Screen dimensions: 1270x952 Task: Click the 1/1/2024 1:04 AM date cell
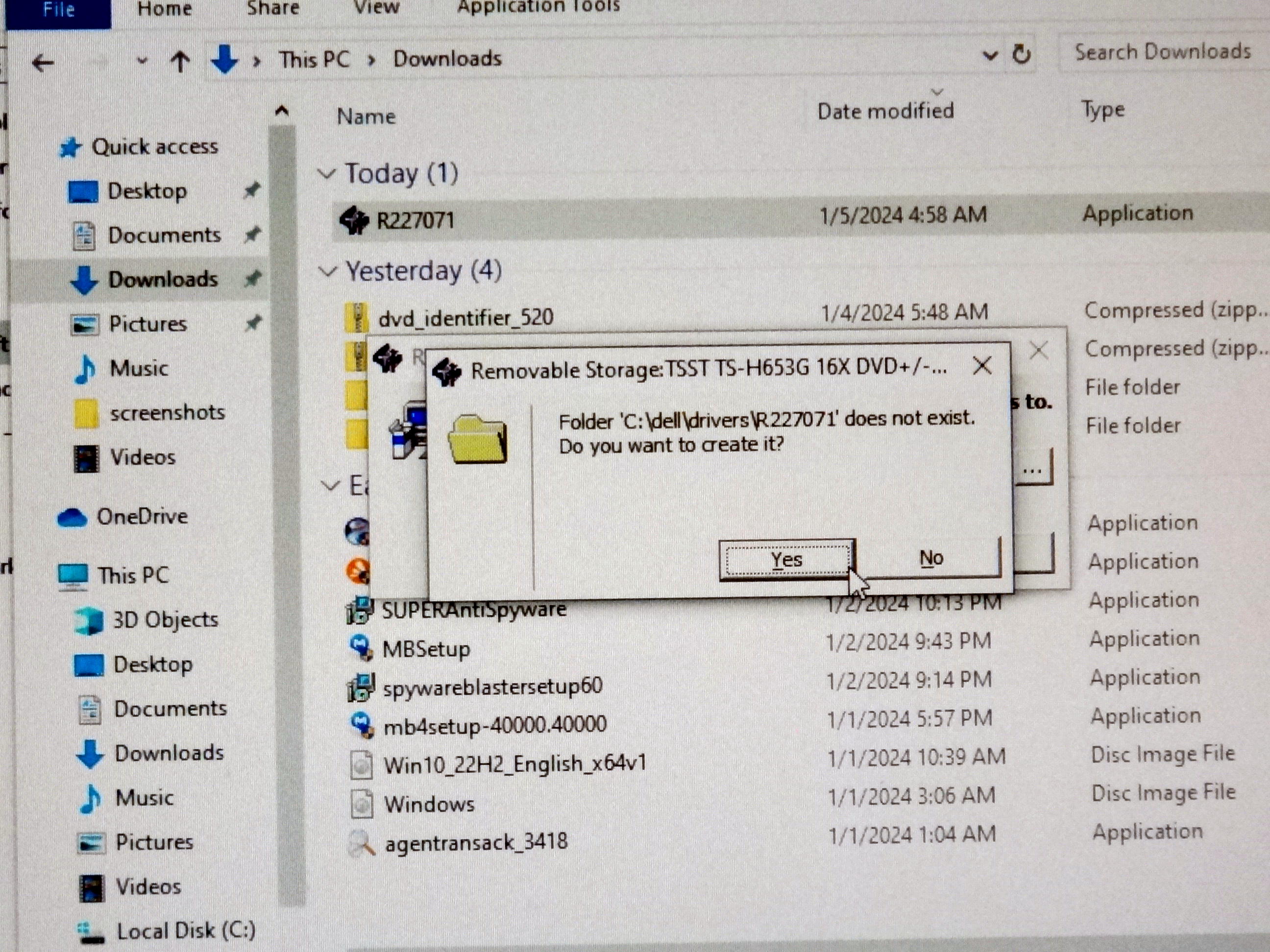pos(913,834)
